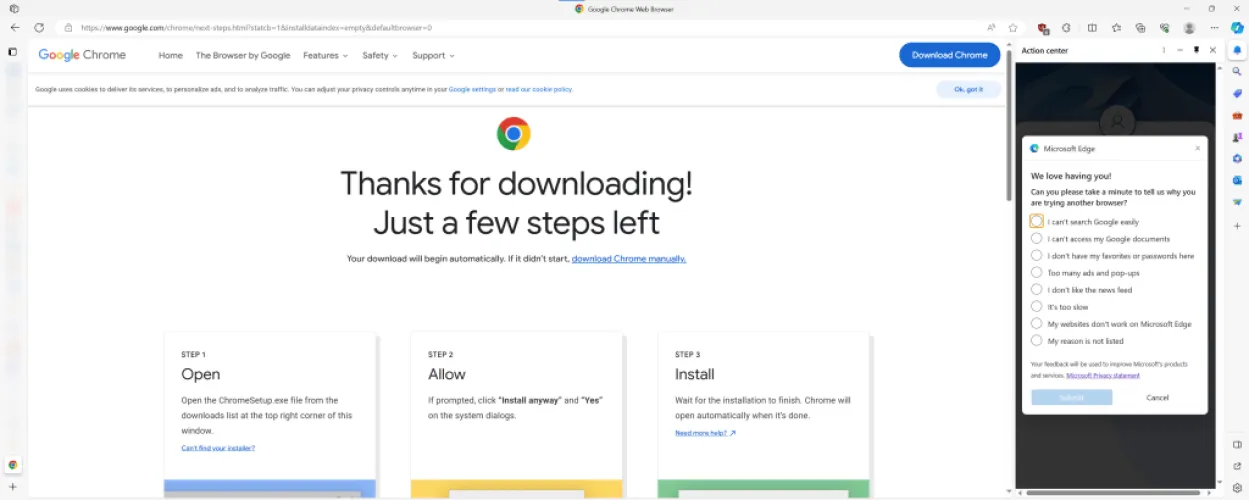Select "I can't search Google easily" option
The width and height of the screenshot is (1249, 500).
1037,222
